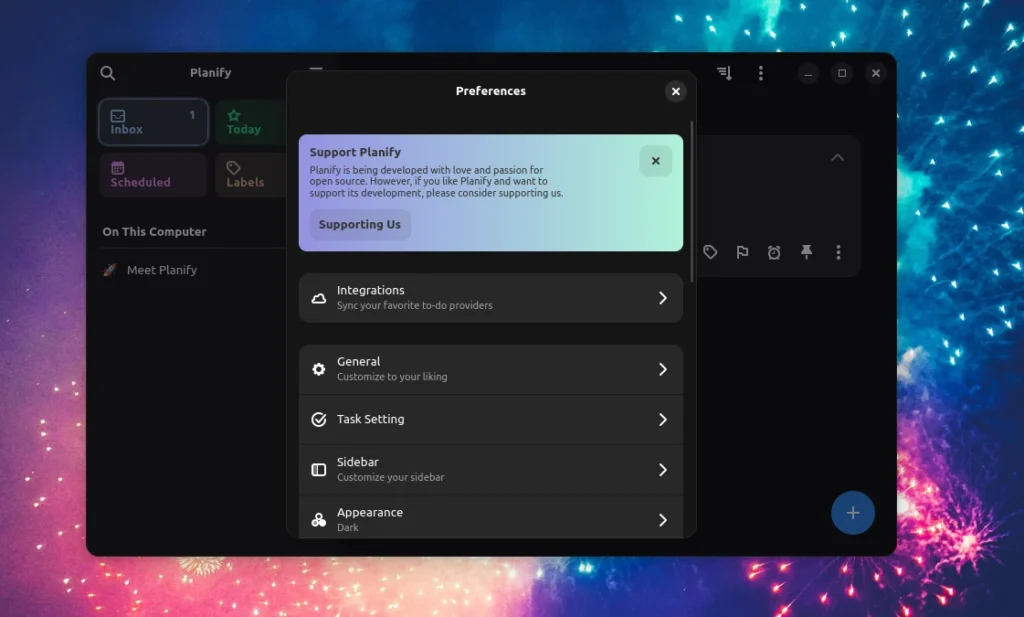Open the sort order icon in header
The height and width of the screenshot is (617, 1024).
725,73
